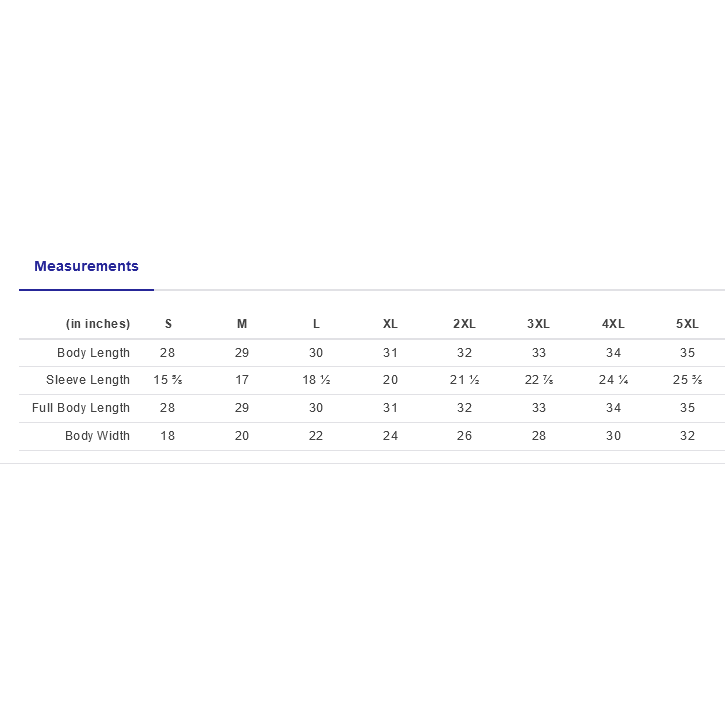
Task: Click the Body Width value for size L
Action: (x=316, y=436)
